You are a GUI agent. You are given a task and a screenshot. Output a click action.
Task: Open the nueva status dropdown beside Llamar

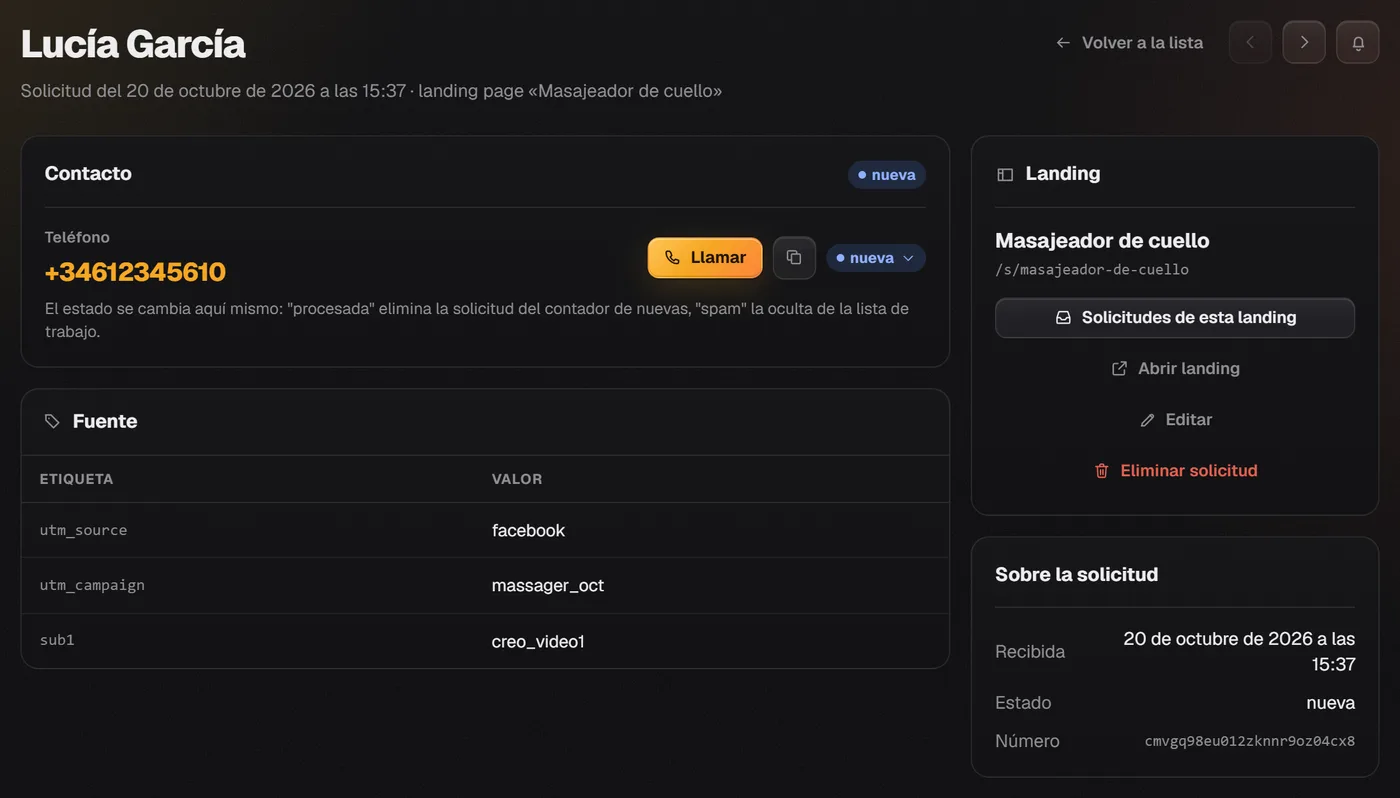(x=876, y=258)
